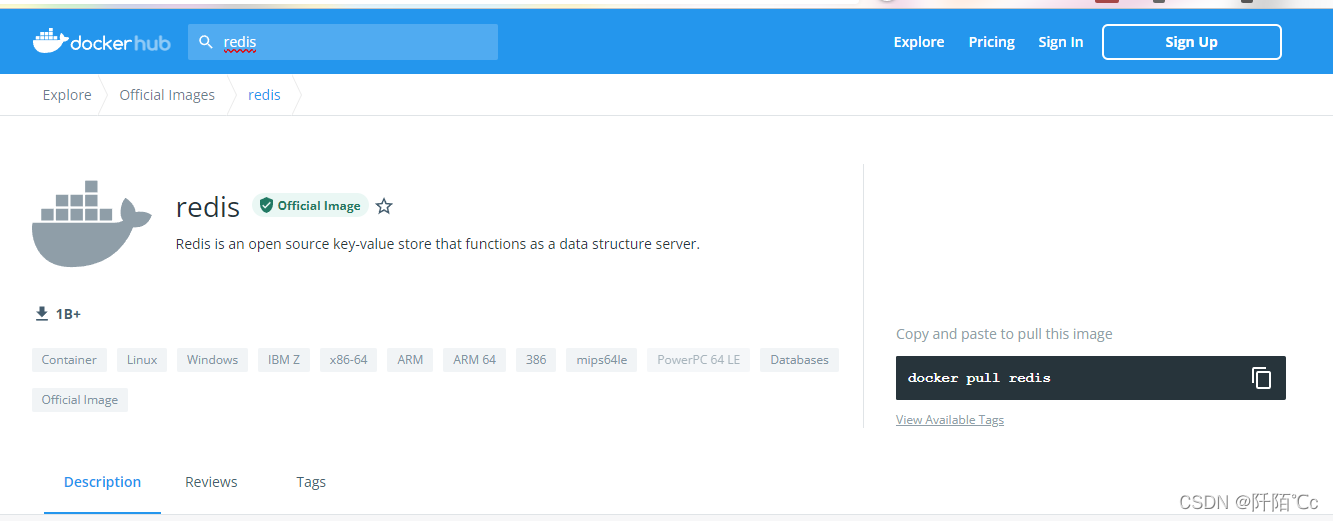Focus the search field containing redis
This screenshot has width=1333, height=521.
[342, 42]
